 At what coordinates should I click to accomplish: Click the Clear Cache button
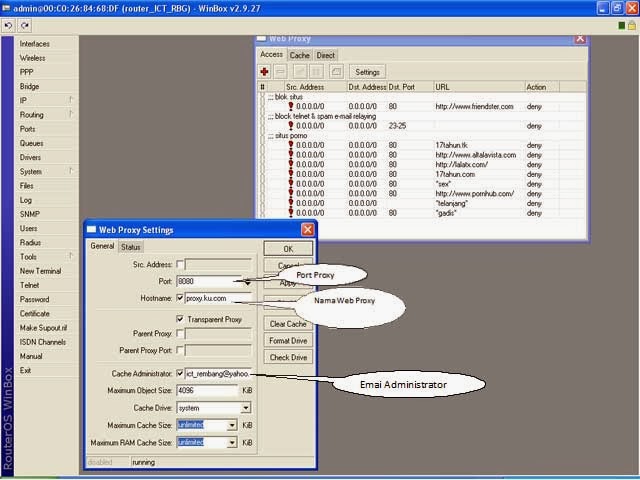288,324
